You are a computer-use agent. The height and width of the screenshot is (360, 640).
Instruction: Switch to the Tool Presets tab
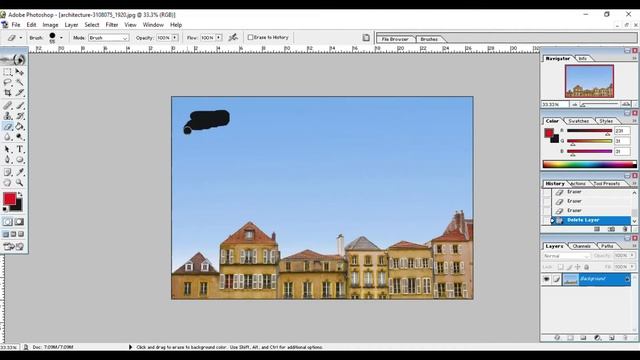tap(607, 184)
